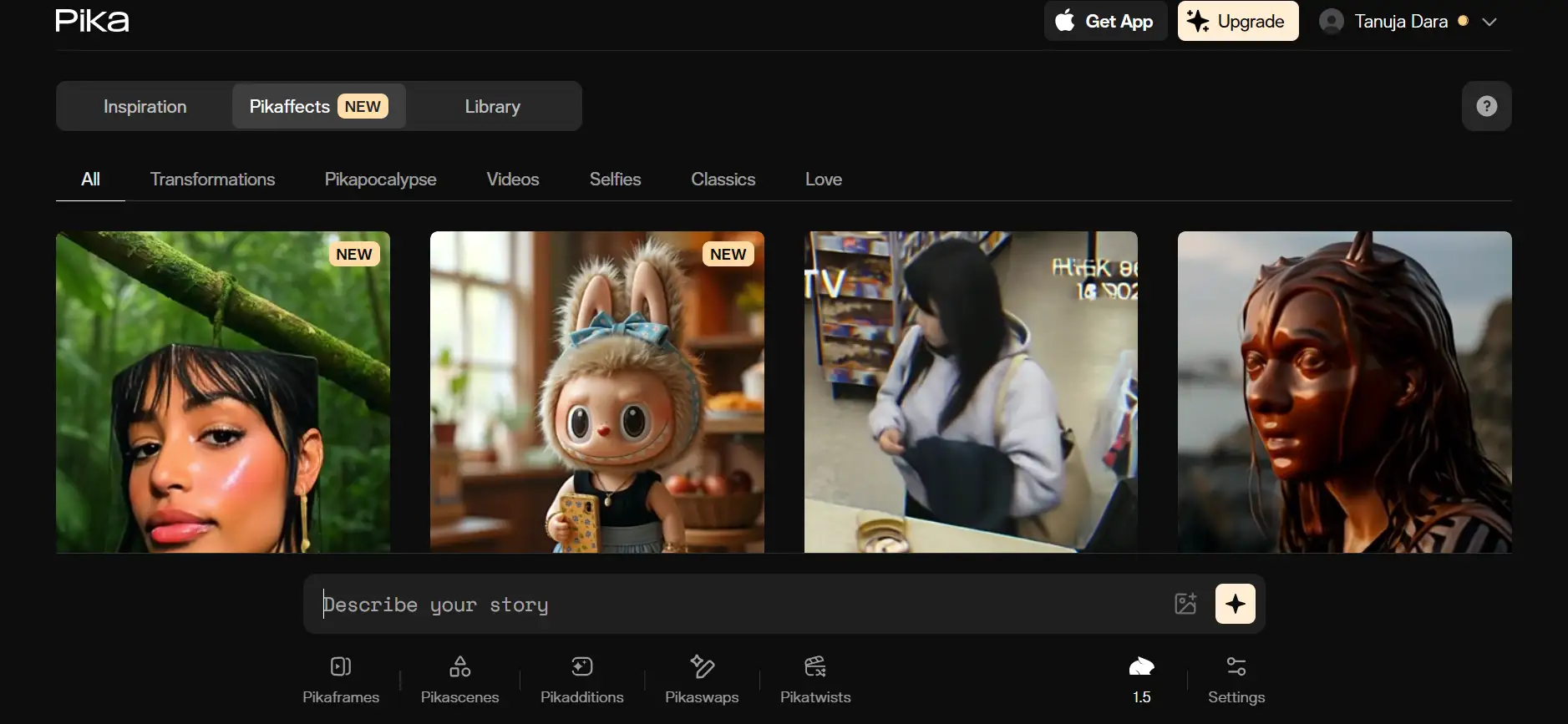
Task: Click the sparkle icon on Upgrade
Action: [1198, 21]
